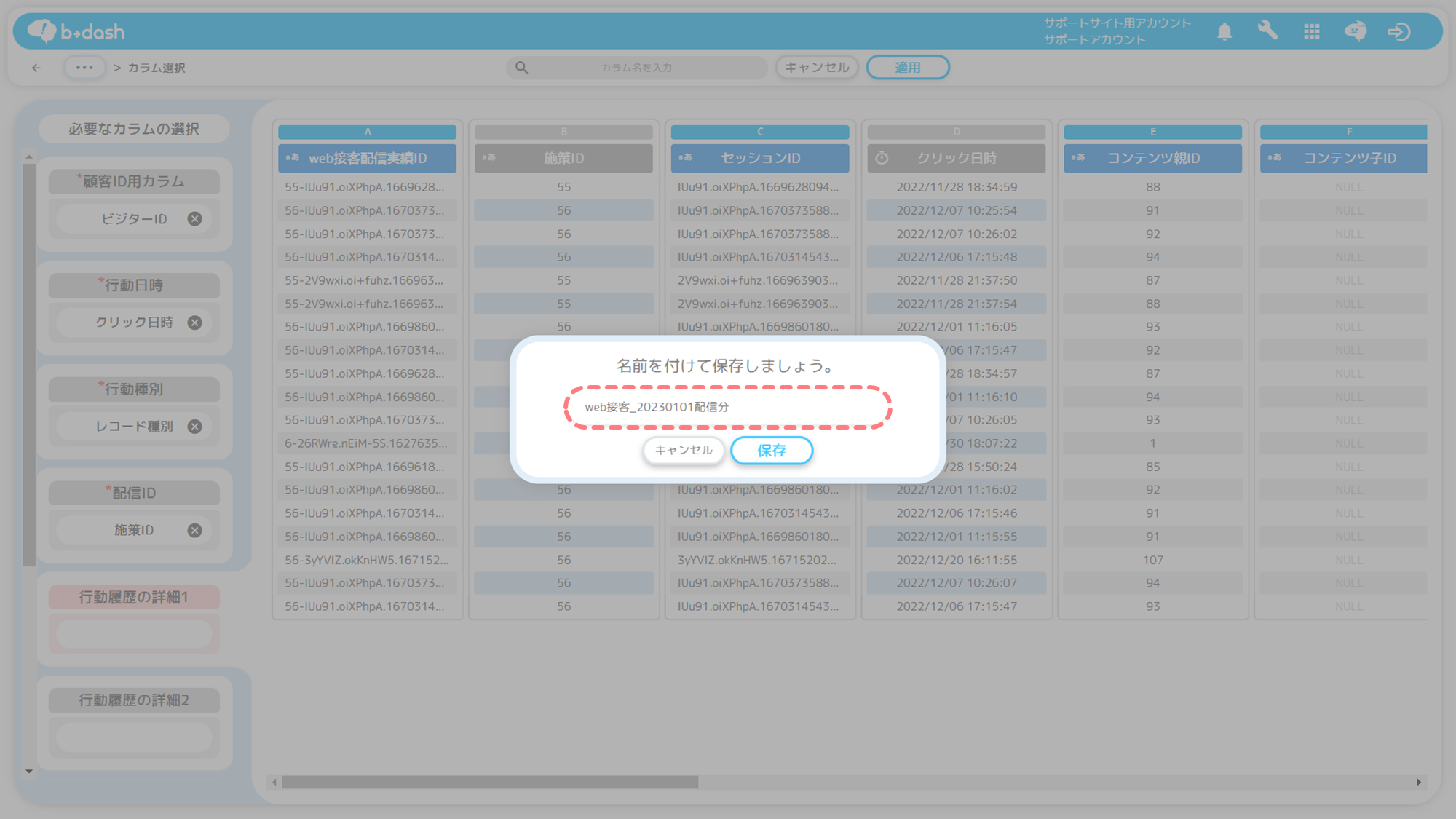Image resolution: width=1456 pixels, height=819 pixels.
Task: Open the wrench settings icon
Action: click(1267, 31)
